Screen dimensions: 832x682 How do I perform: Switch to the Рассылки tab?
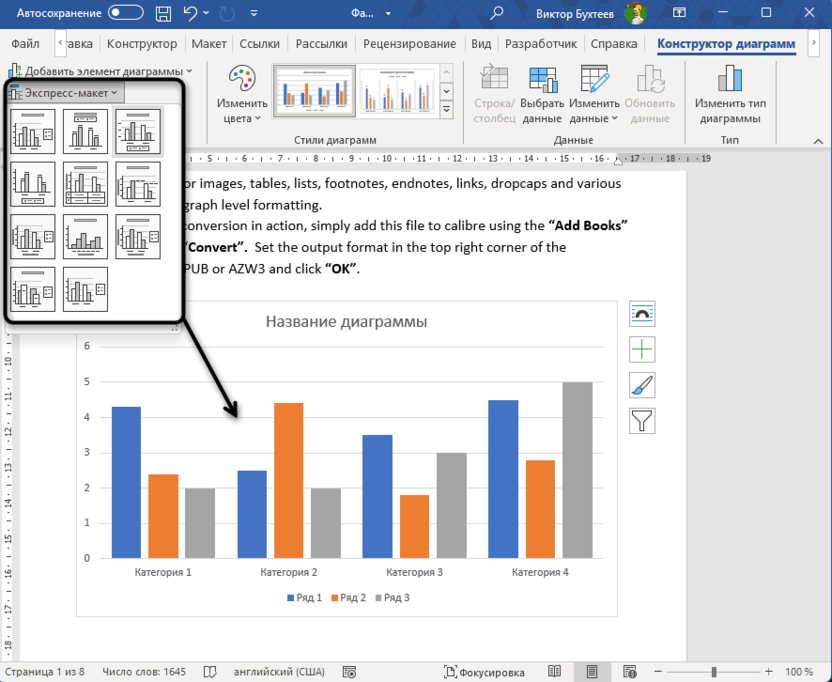[x=322, y=44]
